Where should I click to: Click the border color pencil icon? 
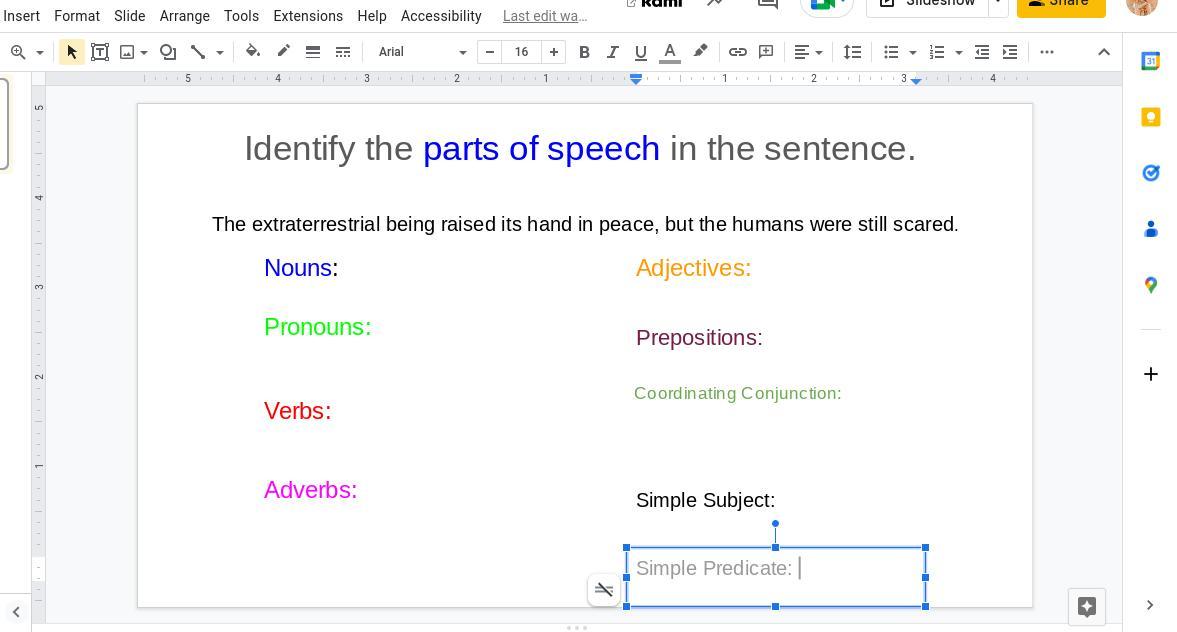click(283, 52)
